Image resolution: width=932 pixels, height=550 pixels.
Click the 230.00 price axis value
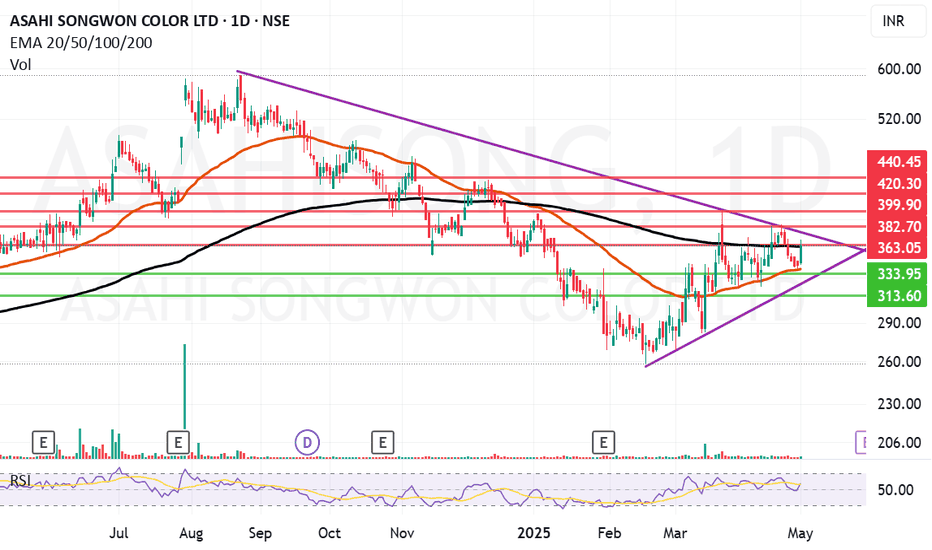coord(899,404)
